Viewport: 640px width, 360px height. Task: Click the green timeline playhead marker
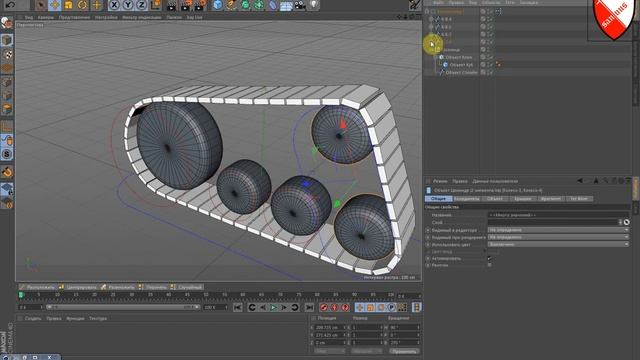[x=21, y=295]
